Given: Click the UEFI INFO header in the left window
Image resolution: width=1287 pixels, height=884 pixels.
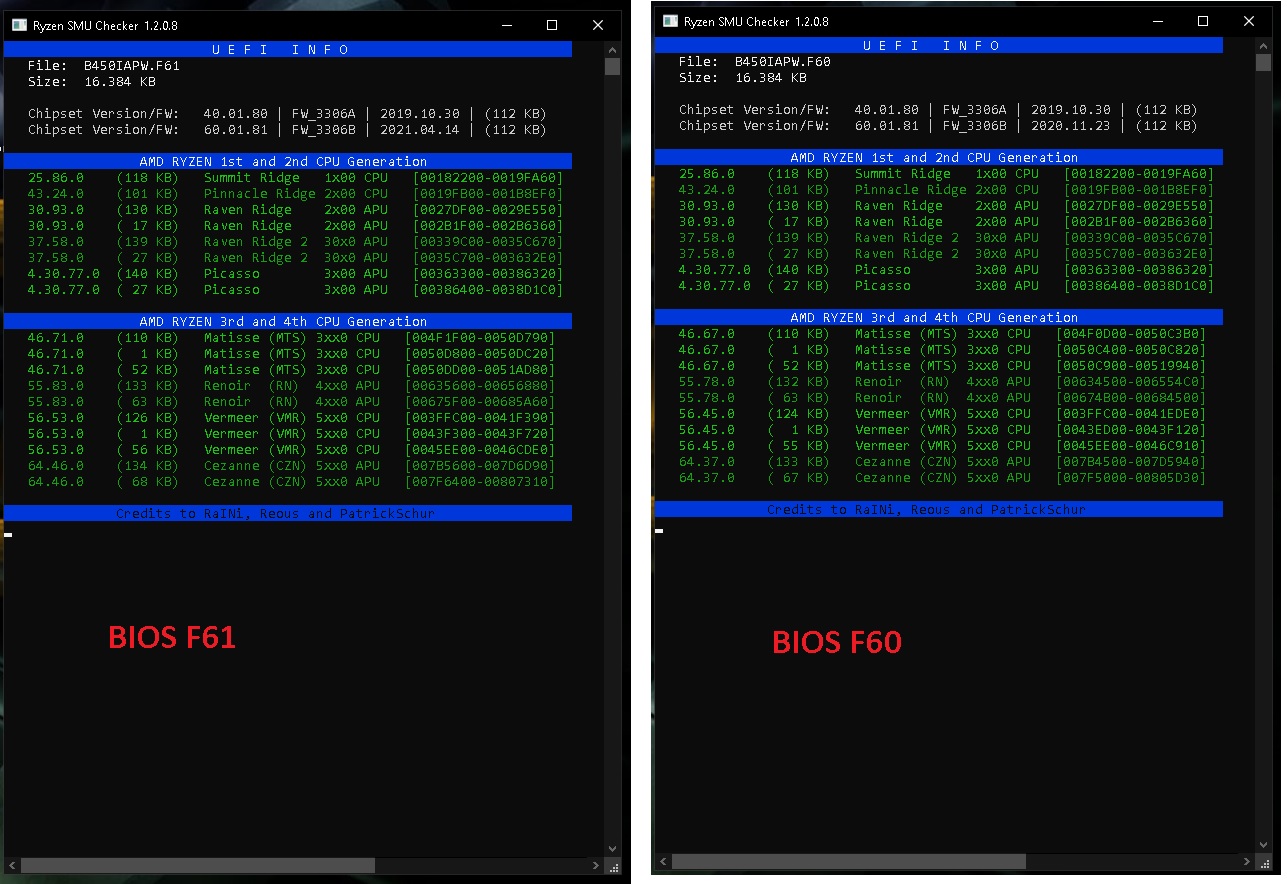Looking at the screenshot, I should tap(287, 49).
